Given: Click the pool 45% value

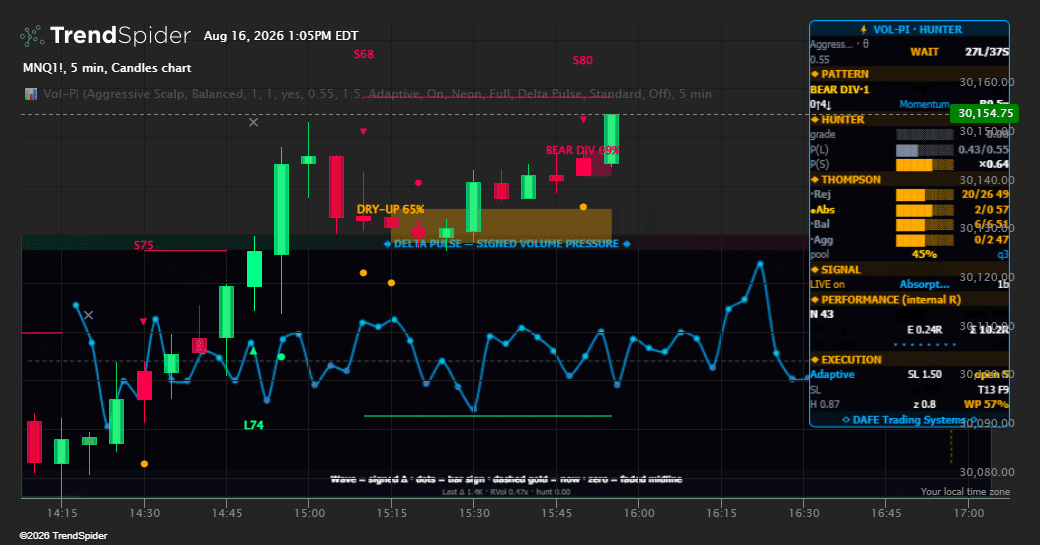Looking at the screenshot, I should coord(924,255).
